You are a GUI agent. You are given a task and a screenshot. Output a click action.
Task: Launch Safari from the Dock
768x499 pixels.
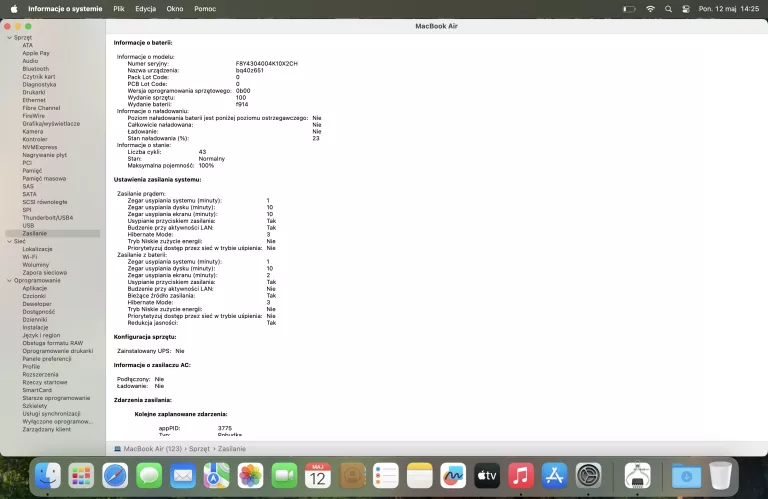[115, 475]
